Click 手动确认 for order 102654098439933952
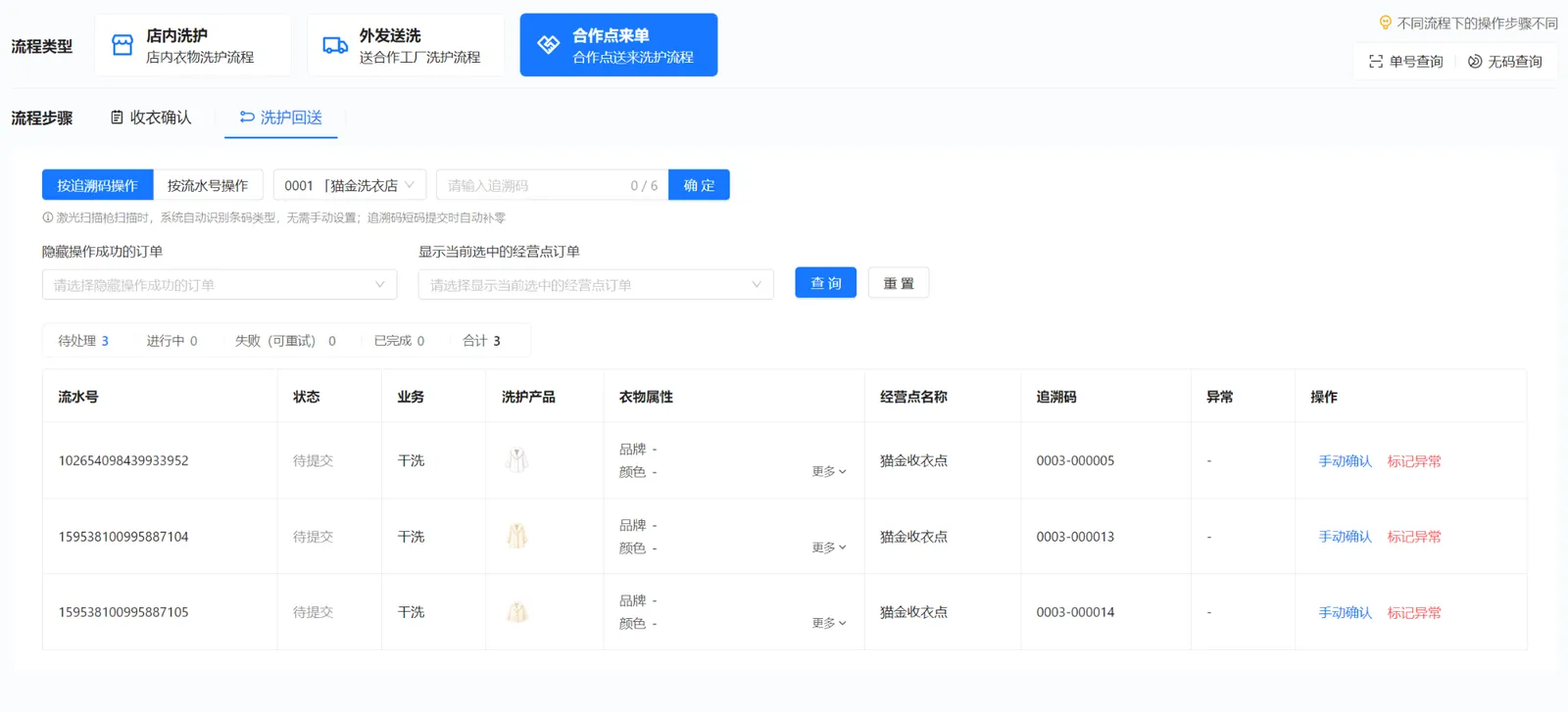Image resolution: width=1568 pixels, height=712 pixels. pos(1345,461)
